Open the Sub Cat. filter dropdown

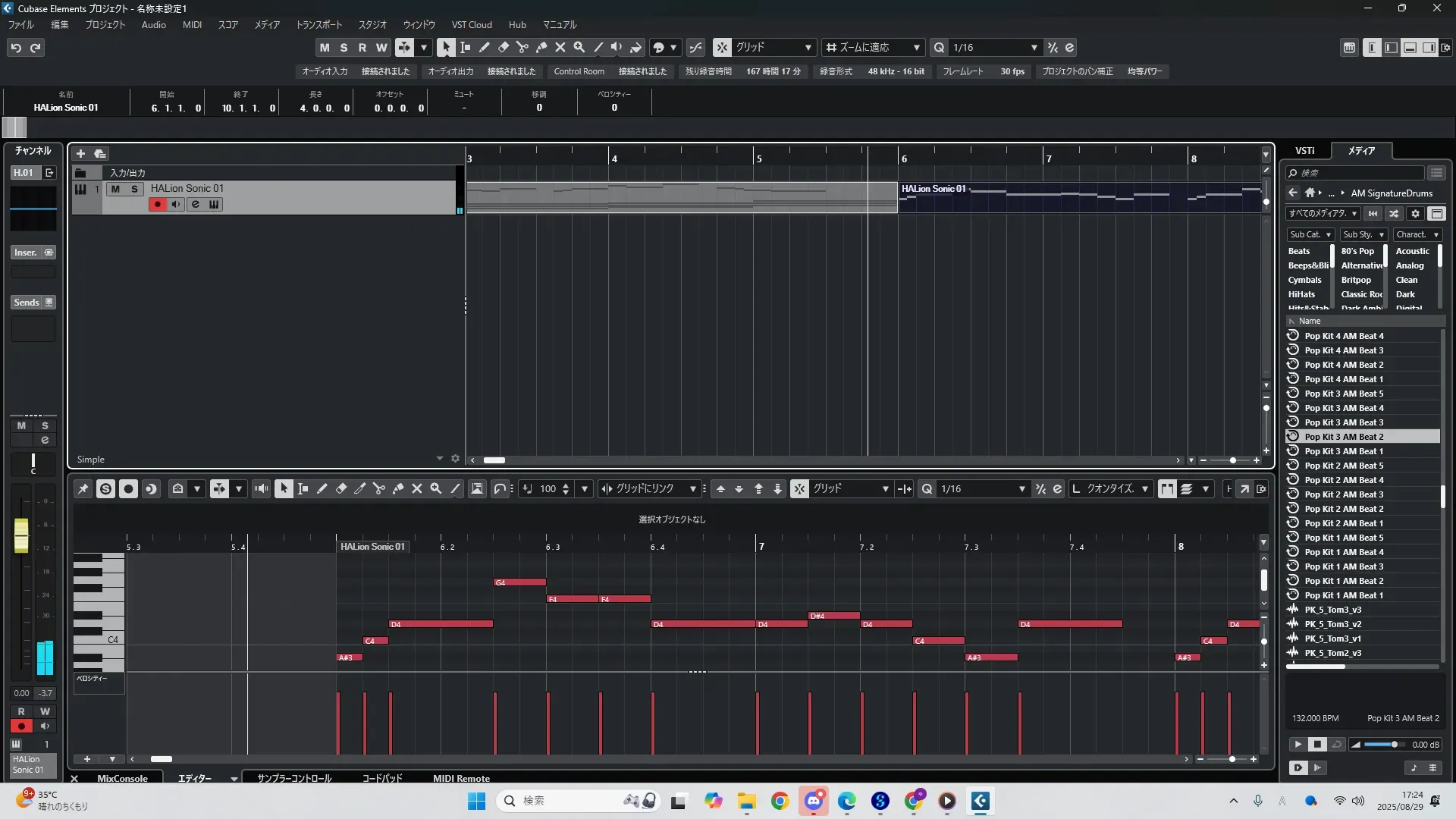click(x=1310, y=234)
